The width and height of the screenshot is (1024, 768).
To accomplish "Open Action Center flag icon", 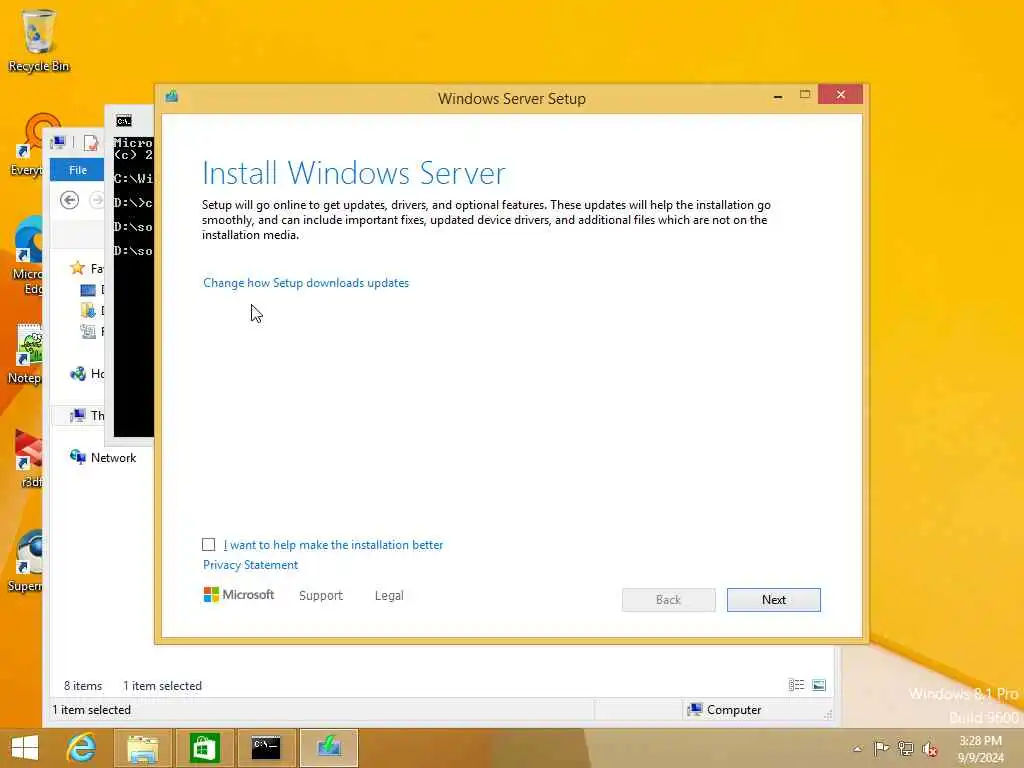I will click(x=881, y=748).
